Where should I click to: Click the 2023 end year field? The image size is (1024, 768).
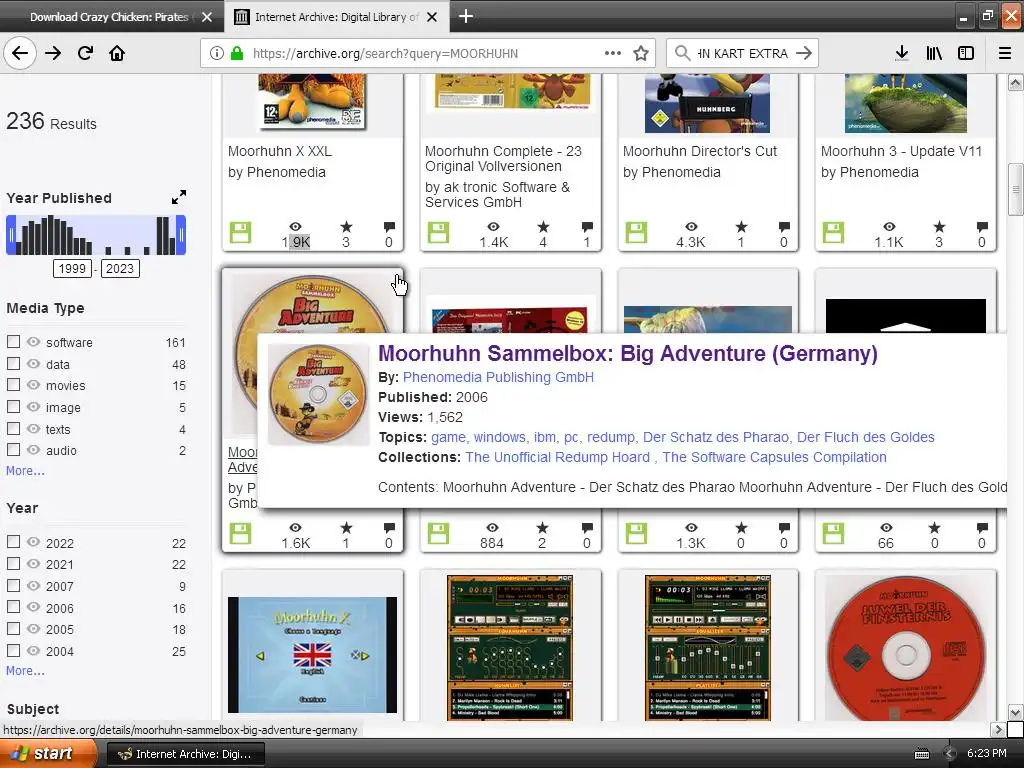pos(120,268)
